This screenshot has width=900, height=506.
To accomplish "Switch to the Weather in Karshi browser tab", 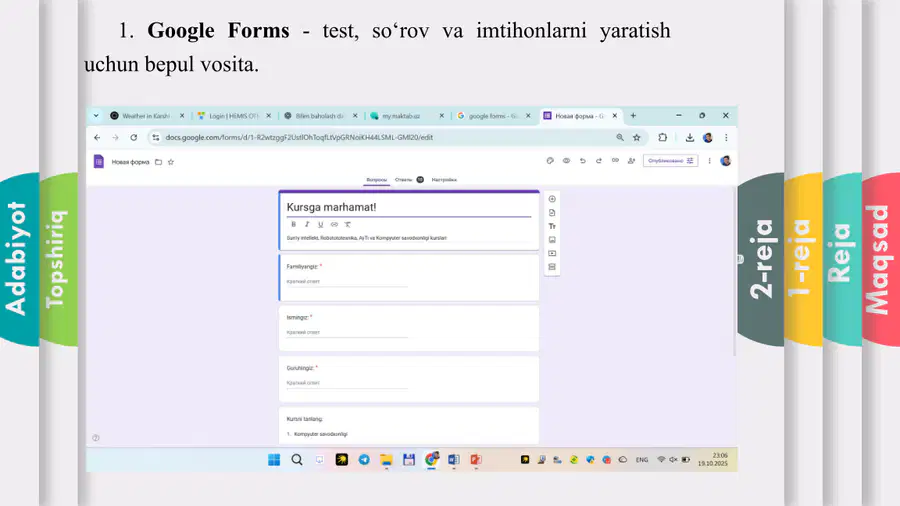I will [x=146, y=116].
